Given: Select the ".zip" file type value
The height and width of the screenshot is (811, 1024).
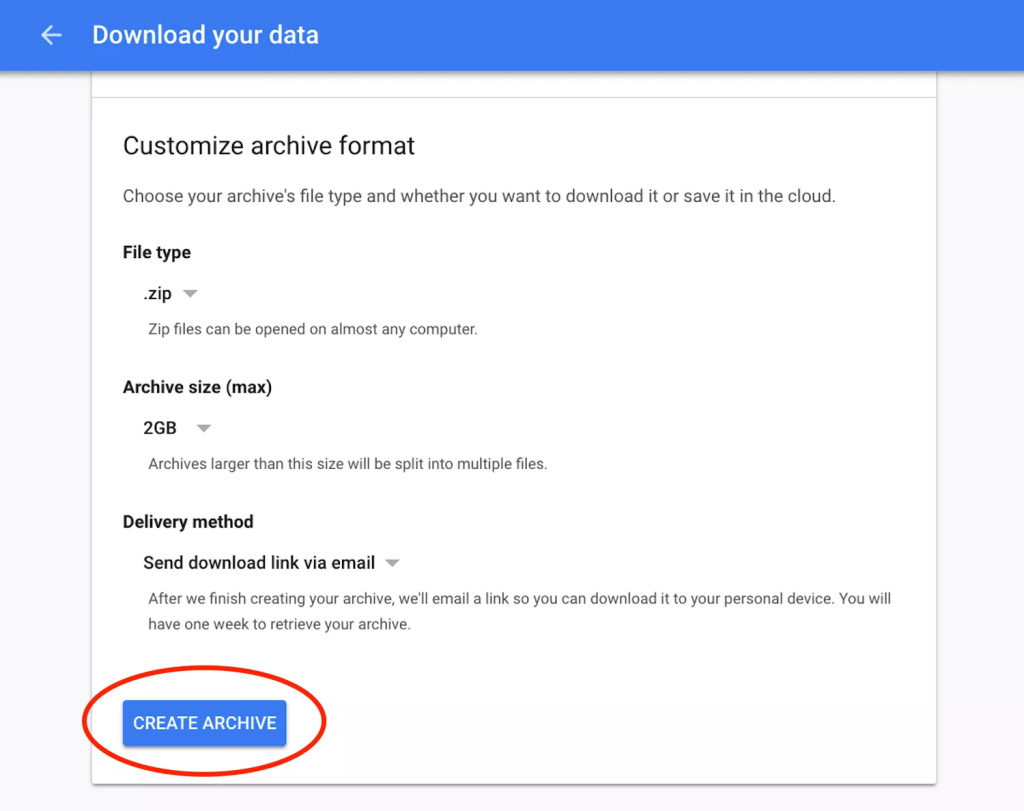Looking at the screenshot, I should (158, 294).
